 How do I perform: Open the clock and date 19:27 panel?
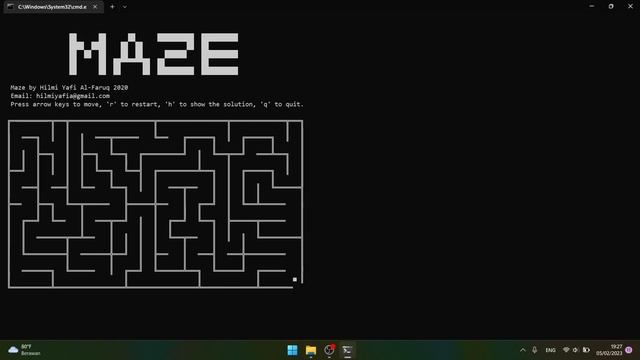[609, 350]
